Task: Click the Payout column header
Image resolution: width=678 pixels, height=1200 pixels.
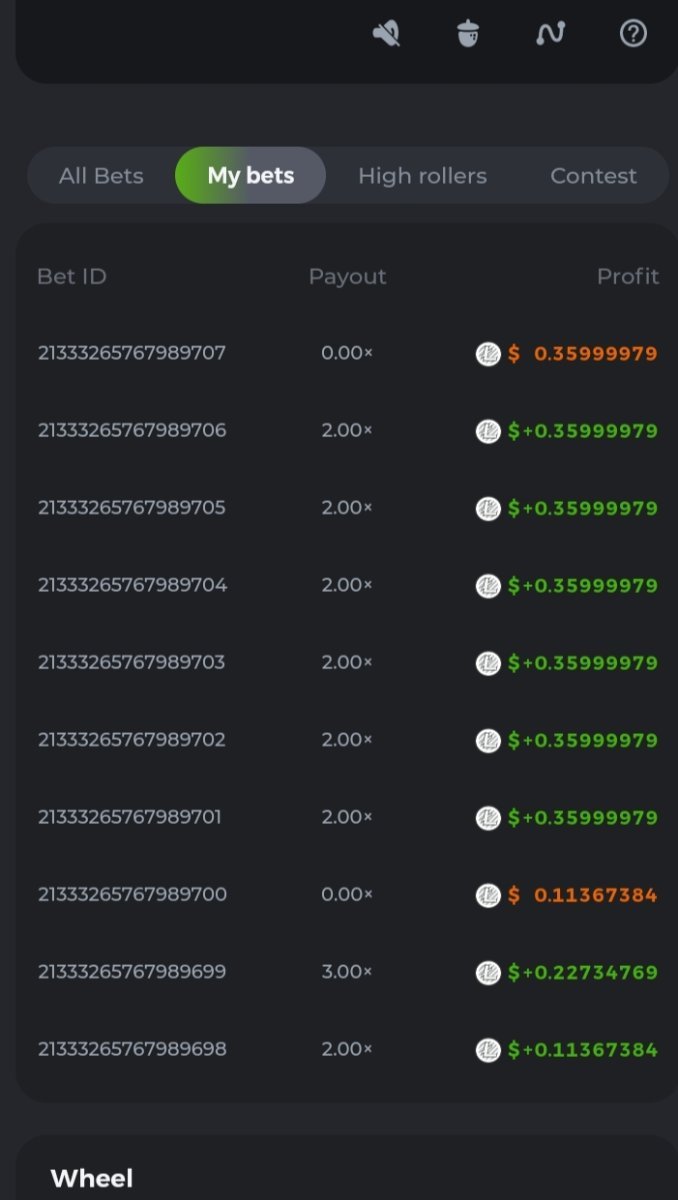Action: [x=347, y=277]
